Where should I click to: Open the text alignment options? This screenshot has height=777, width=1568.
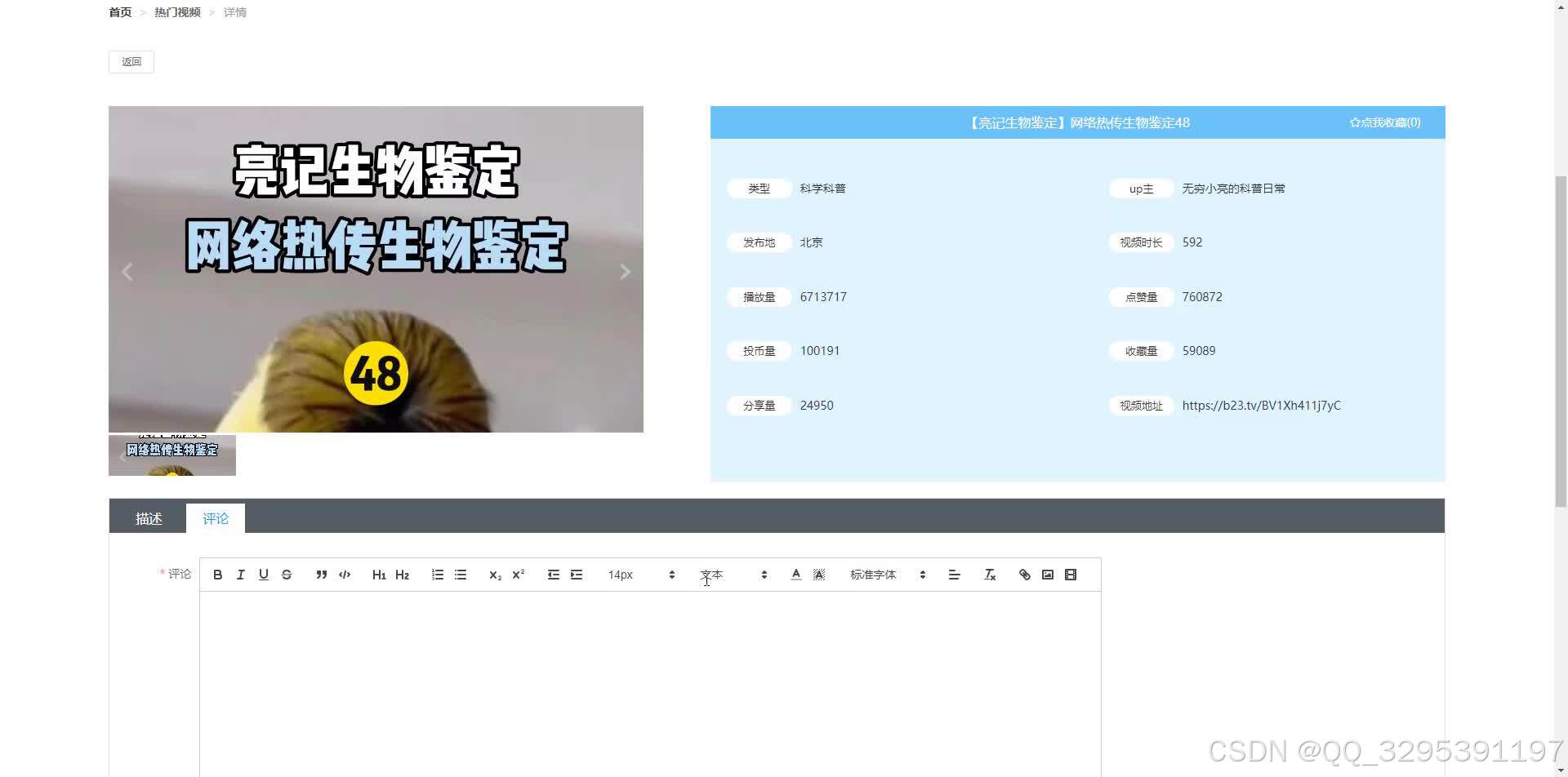[x=954, y=575]
